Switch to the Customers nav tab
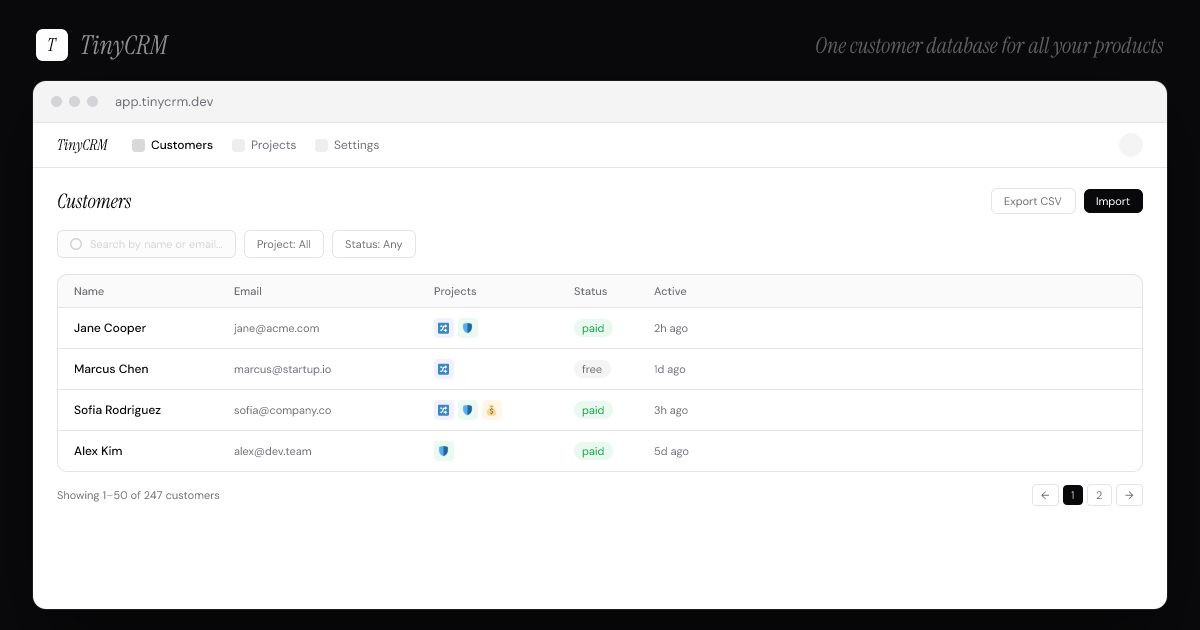Image resolution: width=1200 pixels, height=630 pixels. tap(172, 145)
